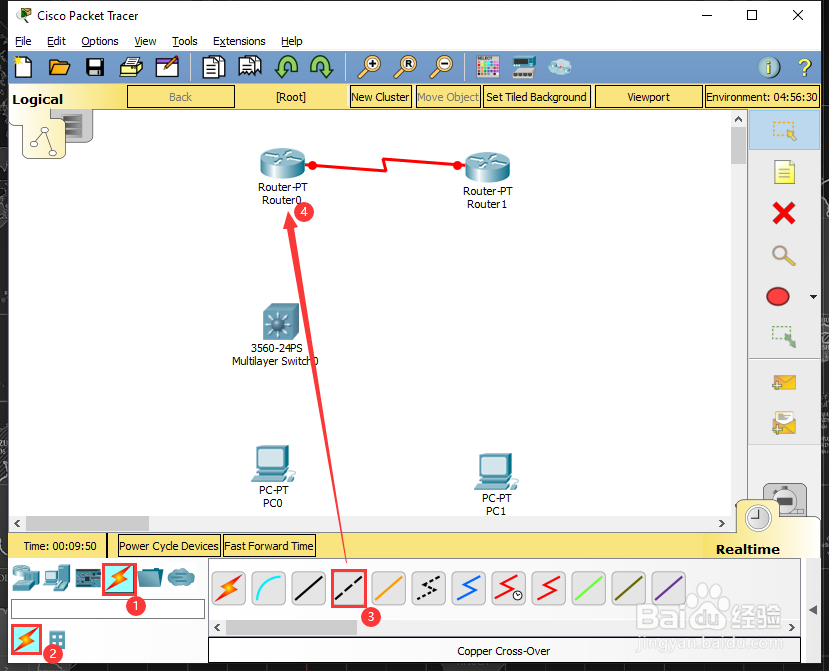Click the Environment time button
The image size is (829, 671).
point(762,97)
